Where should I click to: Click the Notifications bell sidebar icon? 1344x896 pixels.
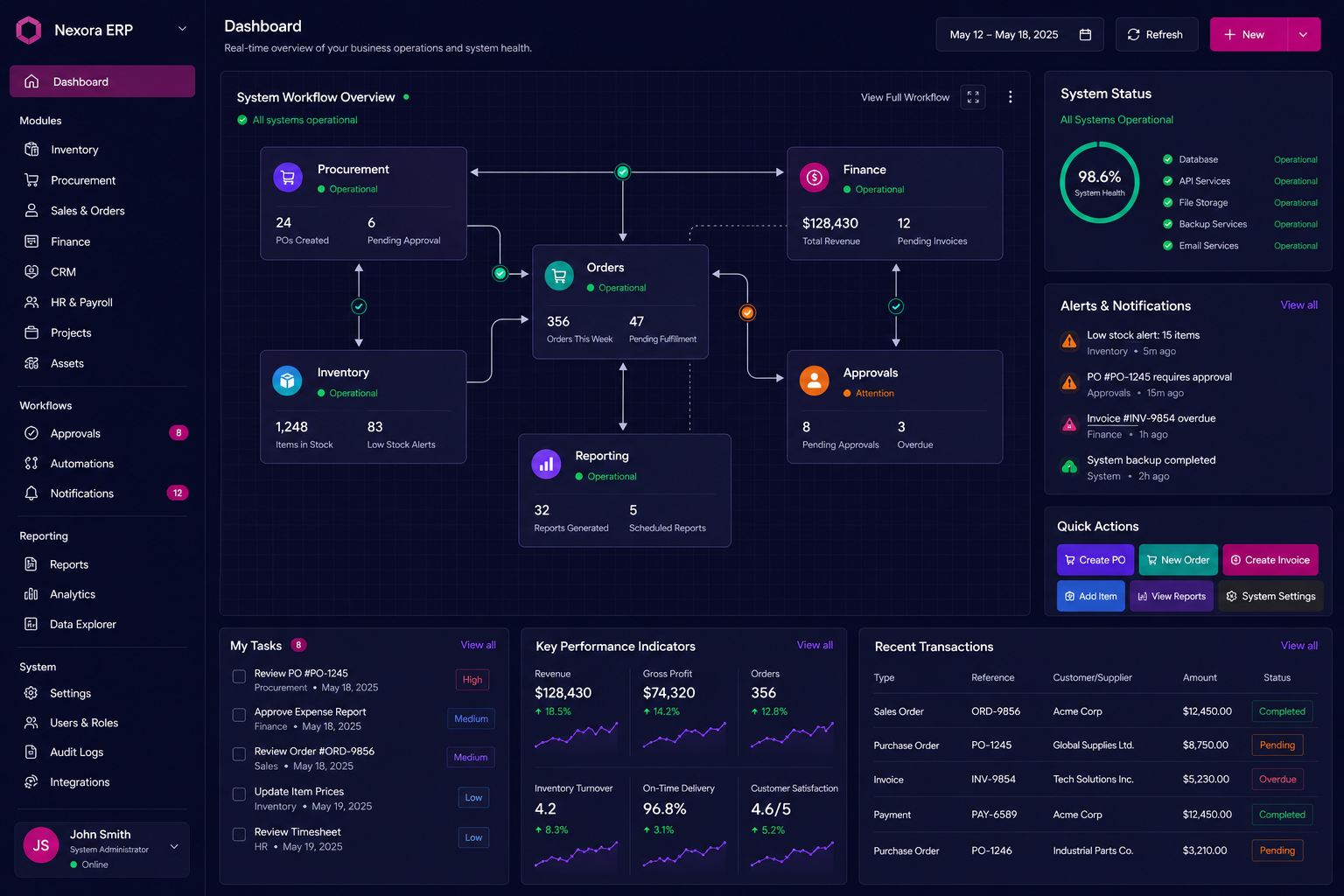click(x=31, y=493)
